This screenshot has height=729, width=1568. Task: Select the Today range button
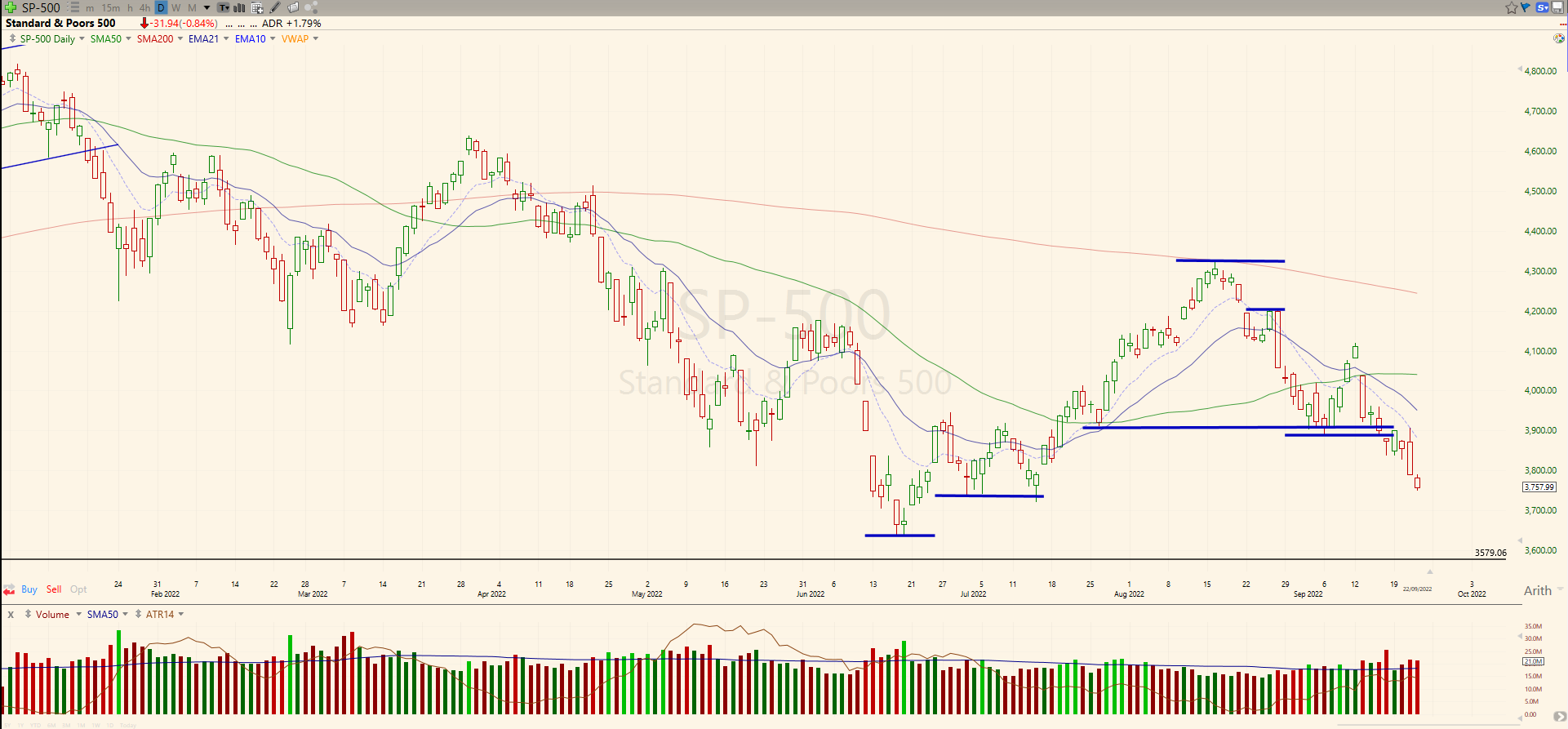[128, 725]
